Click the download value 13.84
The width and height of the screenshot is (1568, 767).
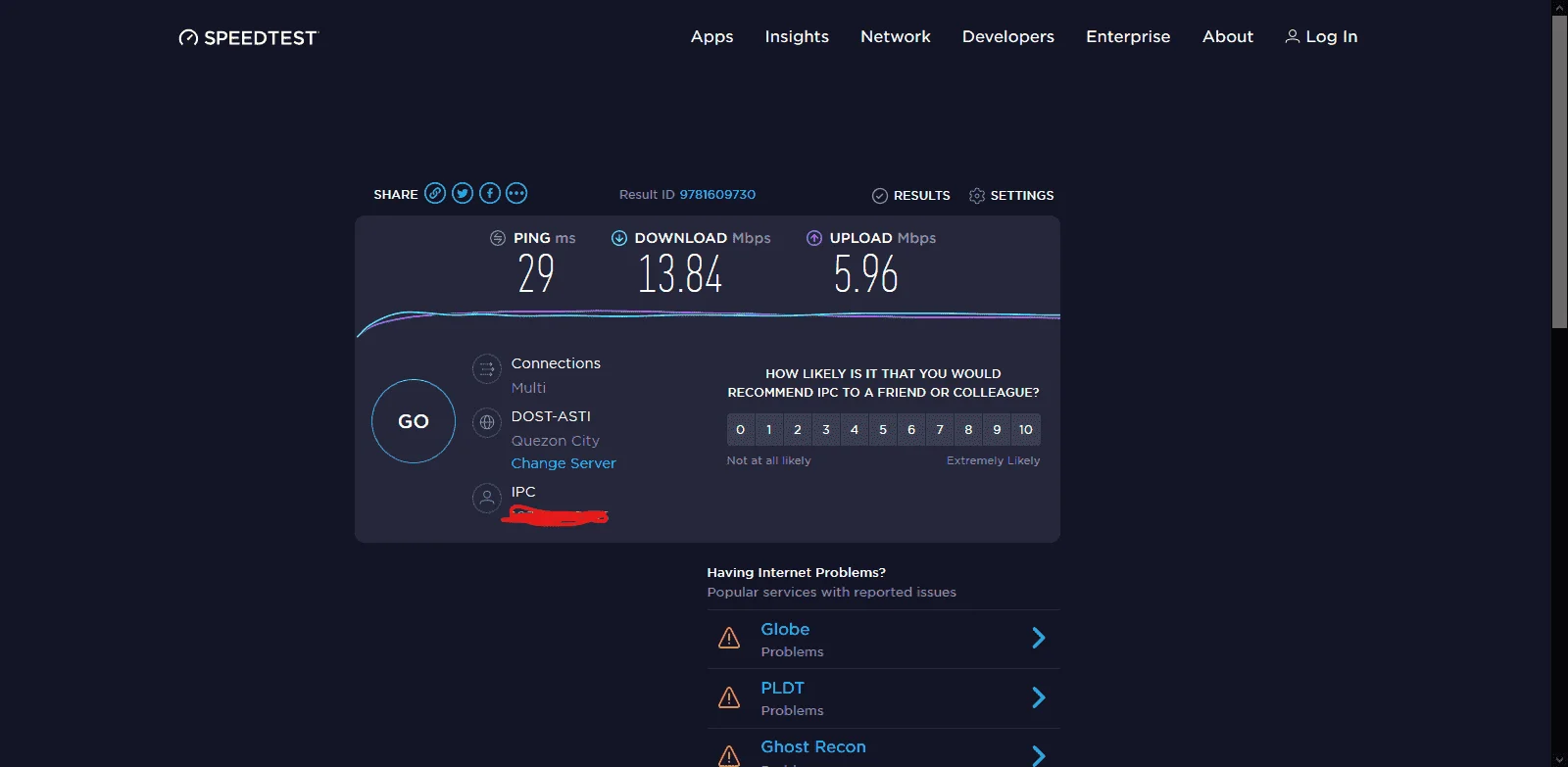point(680,274)
